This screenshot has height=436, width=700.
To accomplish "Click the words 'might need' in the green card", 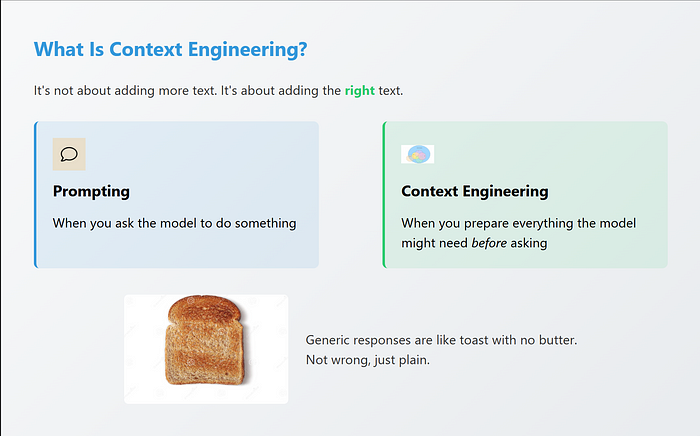I will click(434, 243).
